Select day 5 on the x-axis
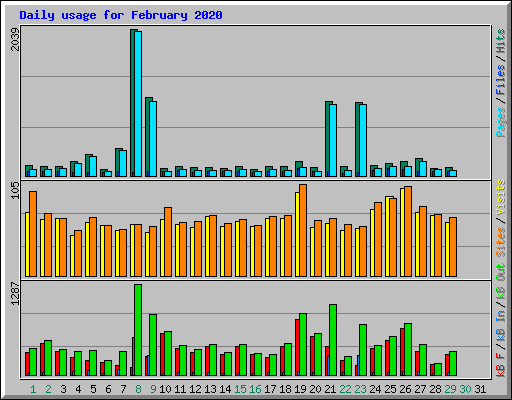 93,389
